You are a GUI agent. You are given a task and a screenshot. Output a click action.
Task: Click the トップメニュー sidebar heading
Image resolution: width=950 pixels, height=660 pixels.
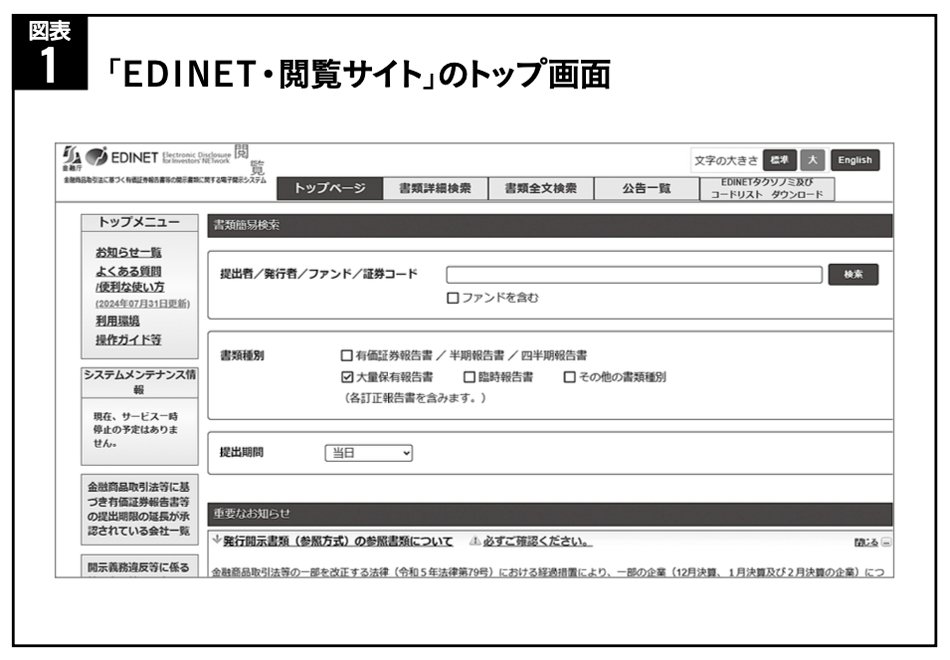[x=139, y=222]
